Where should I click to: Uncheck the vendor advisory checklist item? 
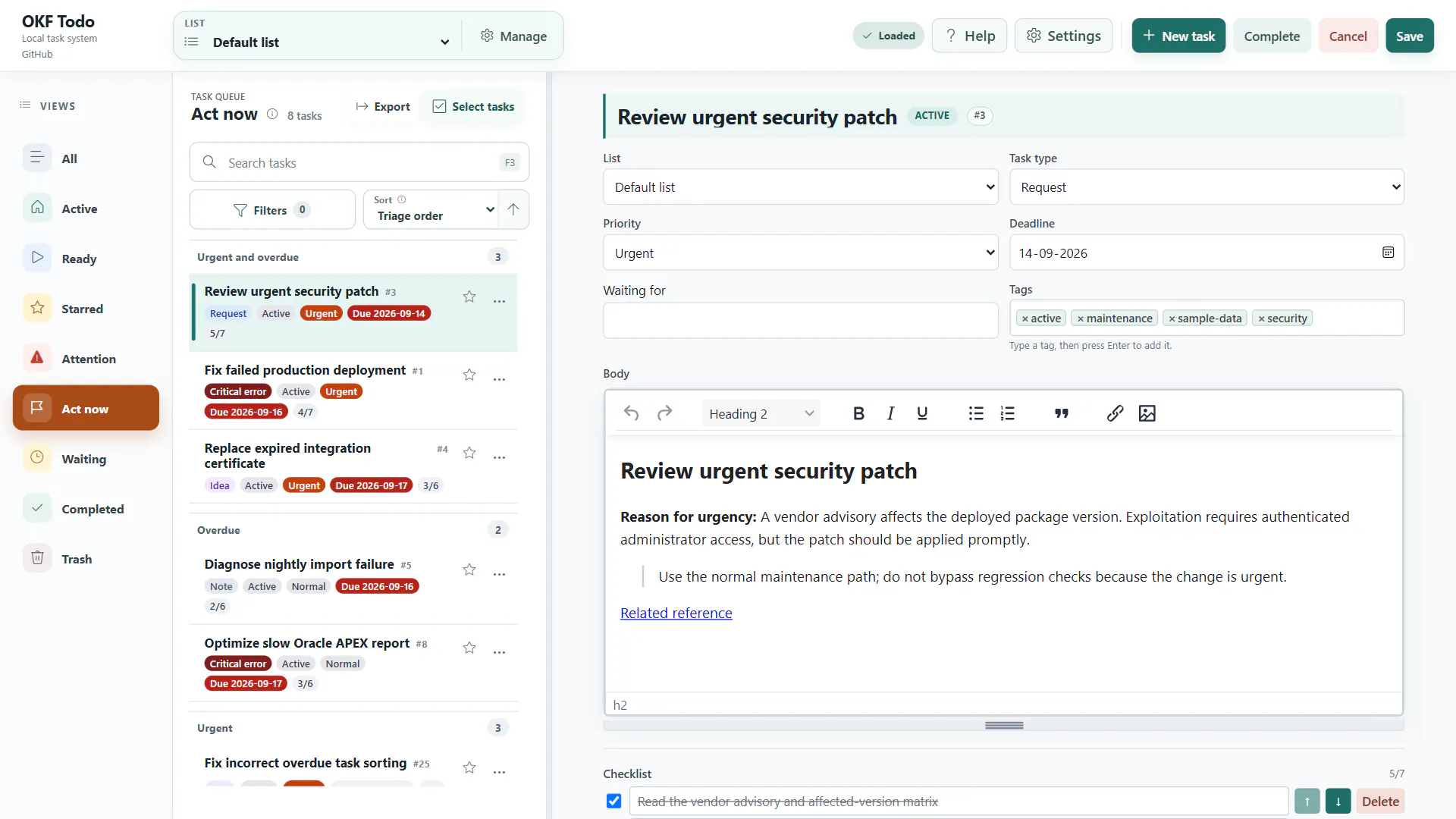[x=614, y=802]
